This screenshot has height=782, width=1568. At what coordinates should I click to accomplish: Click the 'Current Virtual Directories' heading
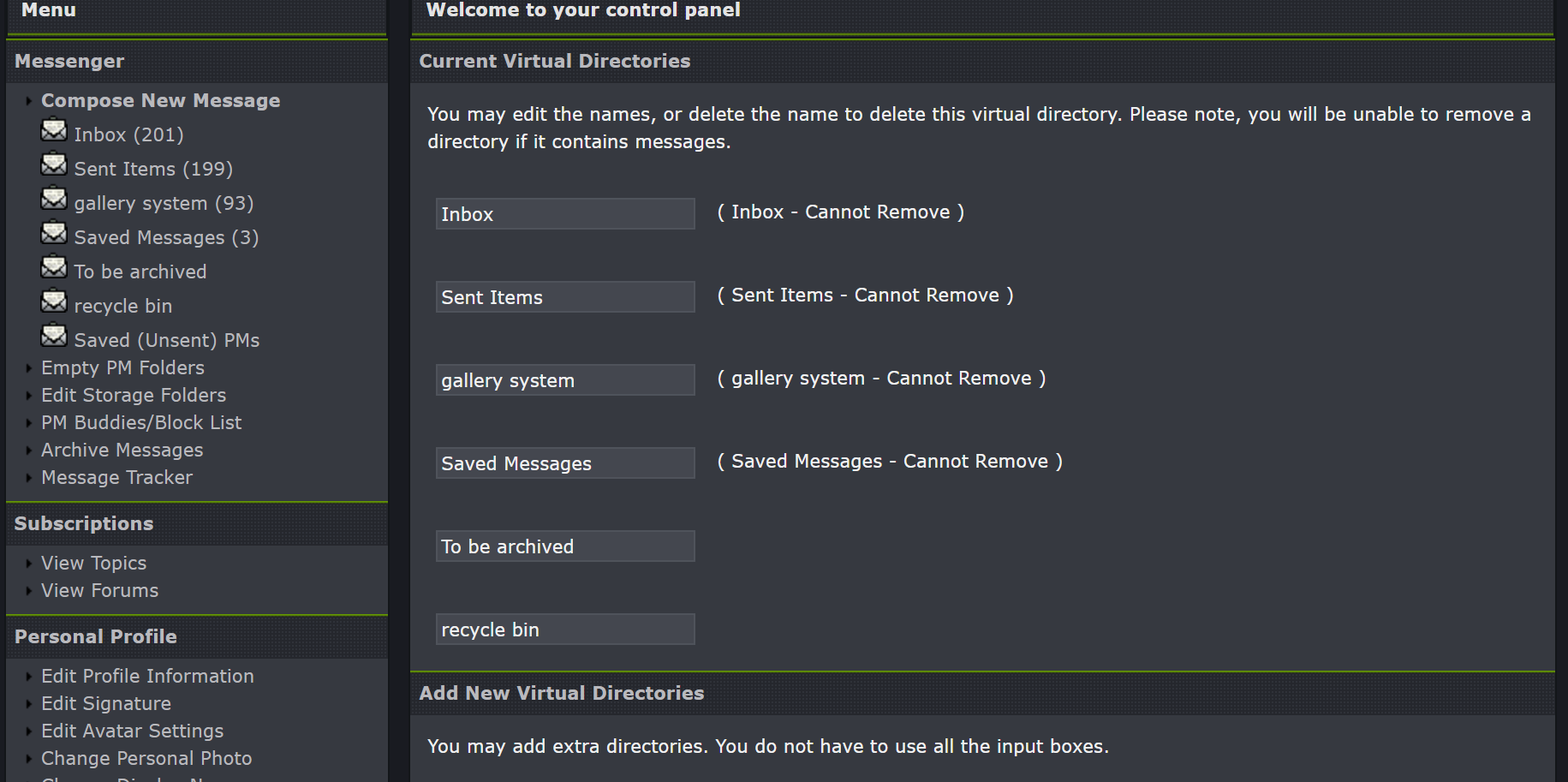pos(555,61)
